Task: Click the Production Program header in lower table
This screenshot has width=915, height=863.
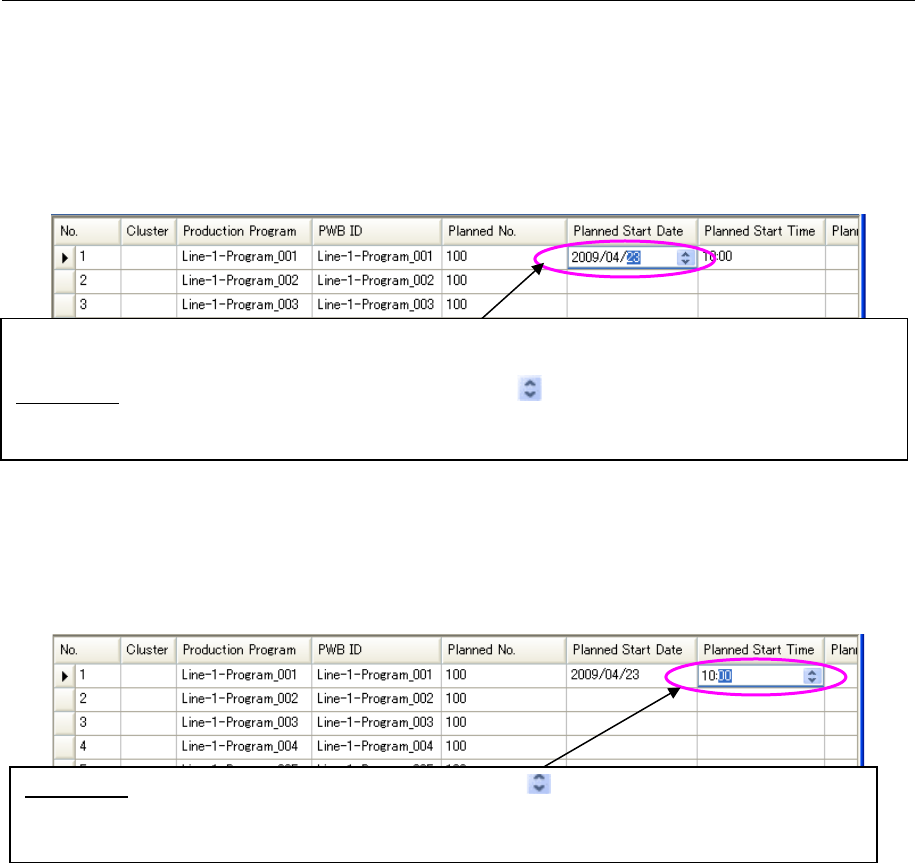Action: point(244,649)
